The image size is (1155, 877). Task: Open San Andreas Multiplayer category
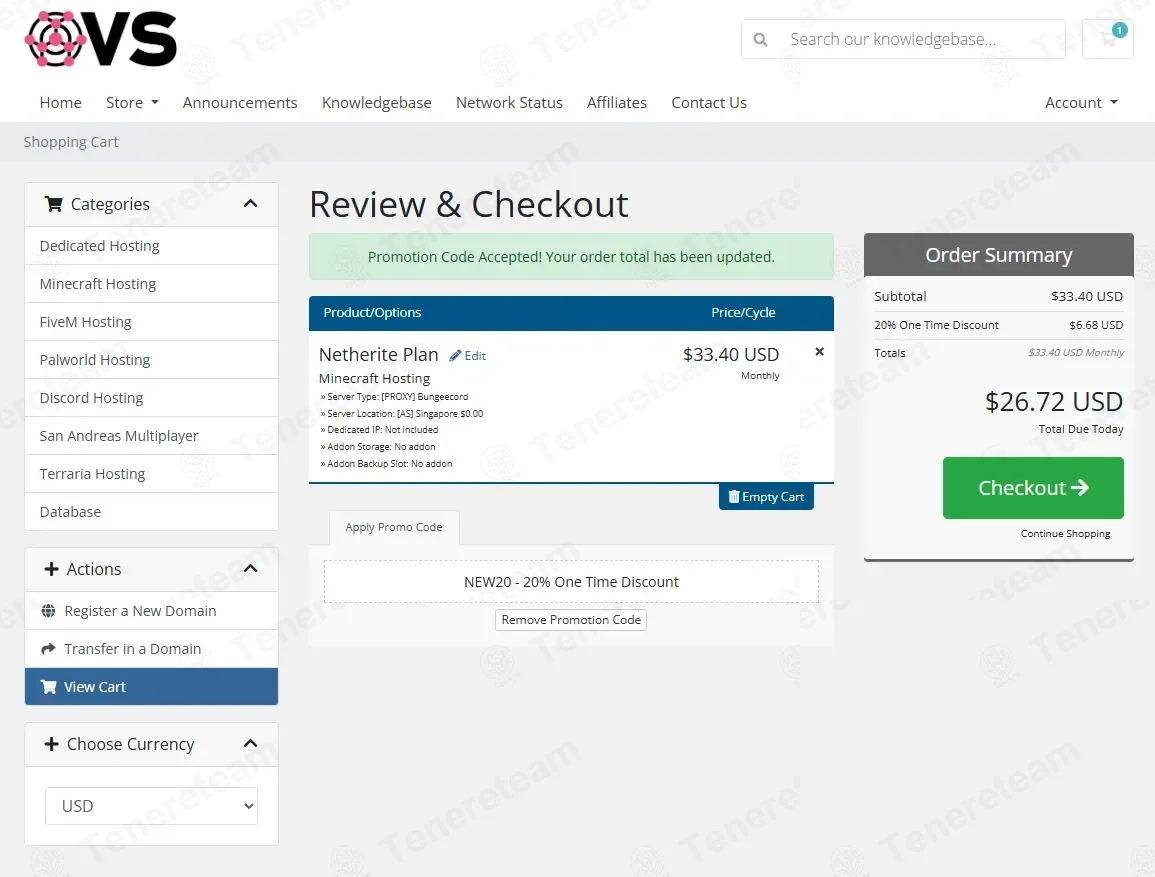pos(152,436)
